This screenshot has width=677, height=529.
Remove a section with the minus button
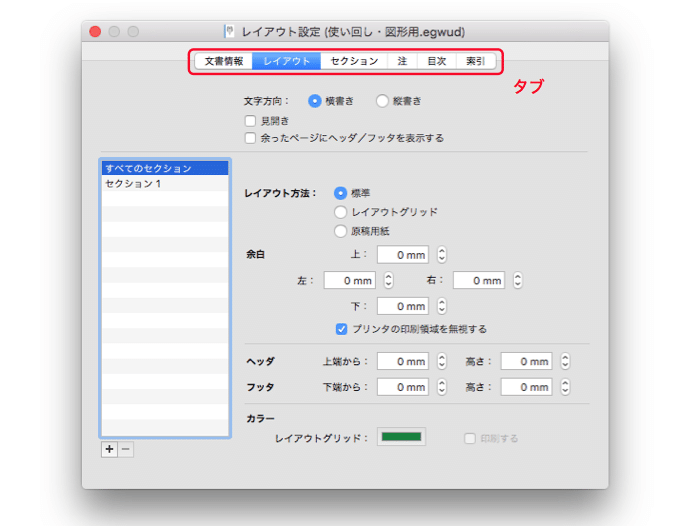pos(126,449)
